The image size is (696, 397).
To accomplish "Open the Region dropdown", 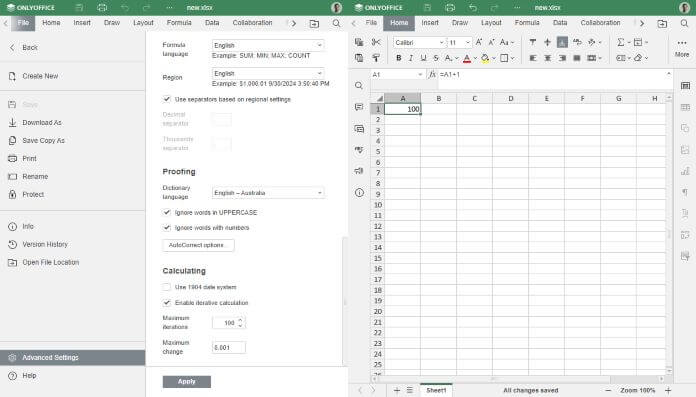I will click(x=268, y=73).
